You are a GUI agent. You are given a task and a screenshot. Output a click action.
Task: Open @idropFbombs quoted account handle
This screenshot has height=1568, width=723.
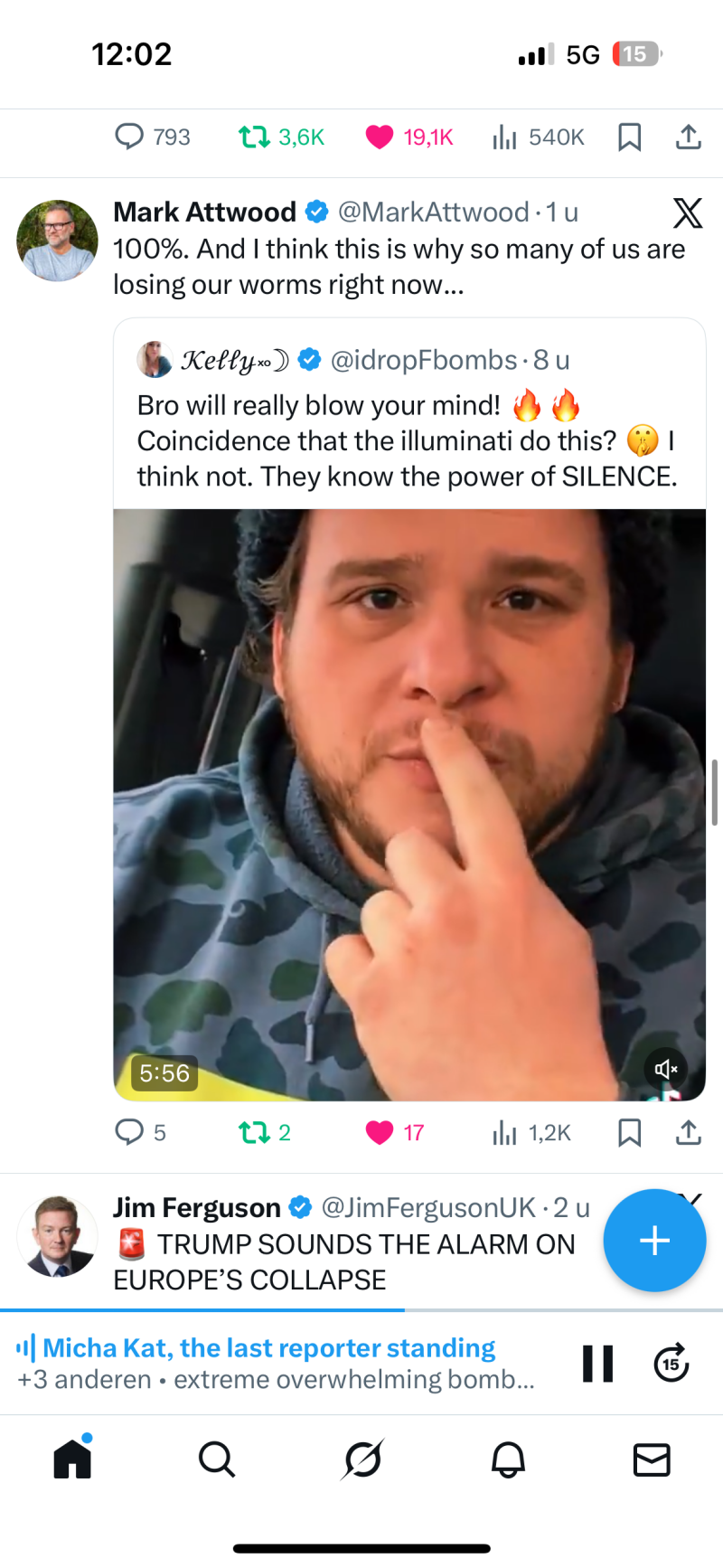[x=424, y=360]
